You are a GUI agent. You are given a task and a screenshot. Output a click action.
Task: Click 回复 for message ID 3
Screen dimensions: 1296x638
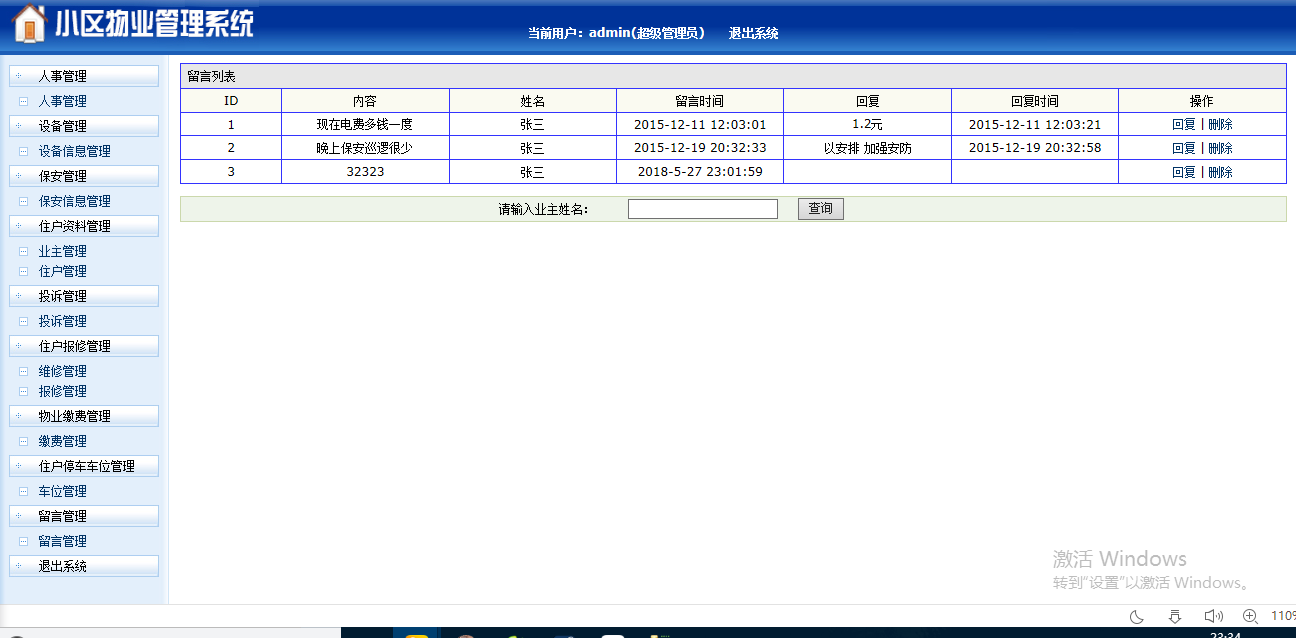1183,172
